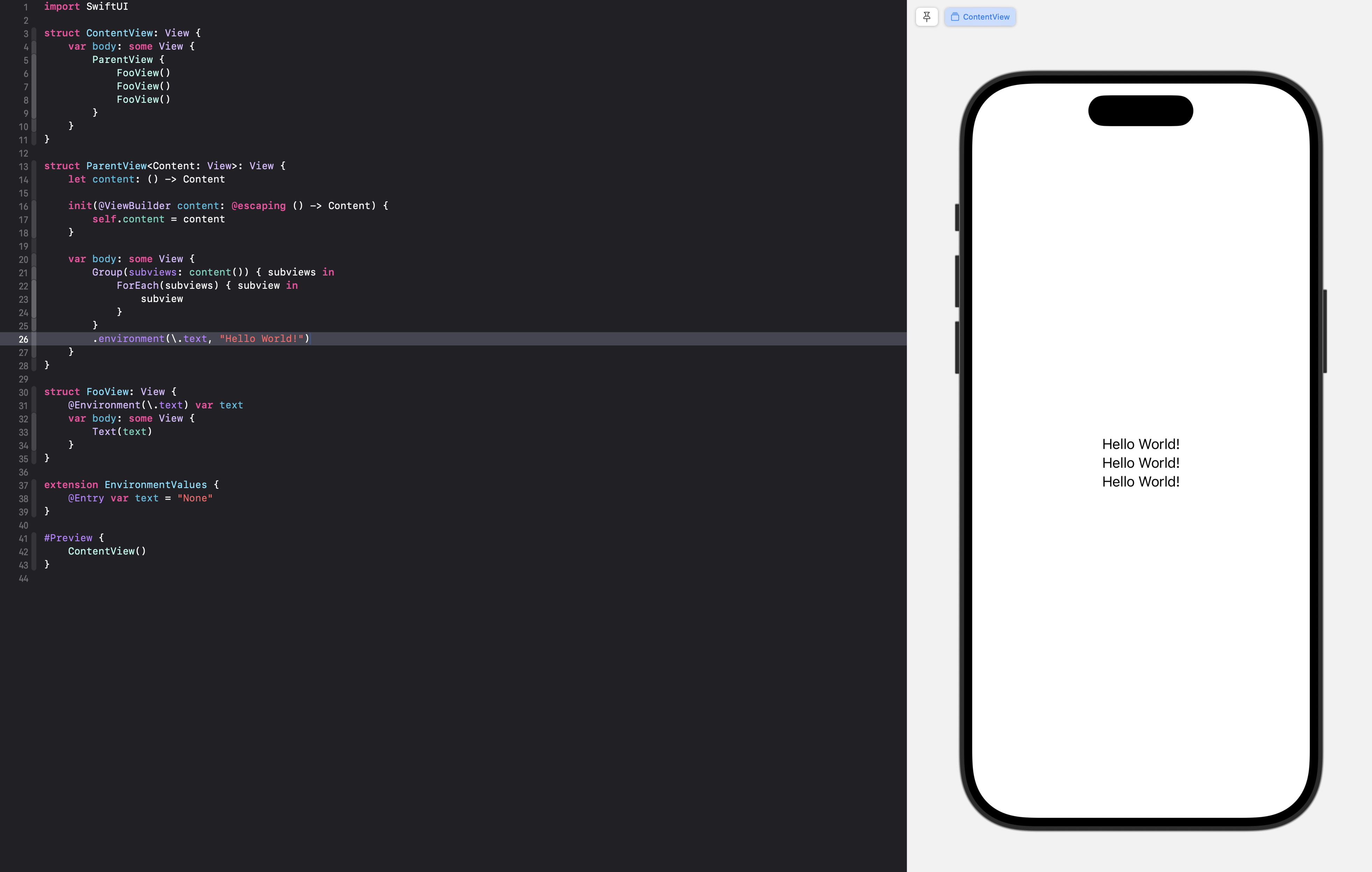
Task: Place cursor on 'import SwiftUI' line
Action: coord(86,6)
